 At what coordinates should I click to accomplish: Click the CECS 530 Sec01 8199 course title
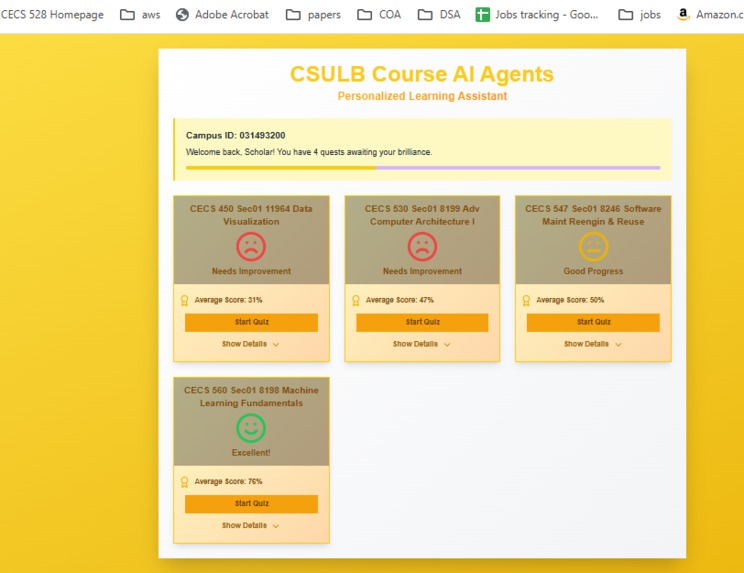point(422,215)
